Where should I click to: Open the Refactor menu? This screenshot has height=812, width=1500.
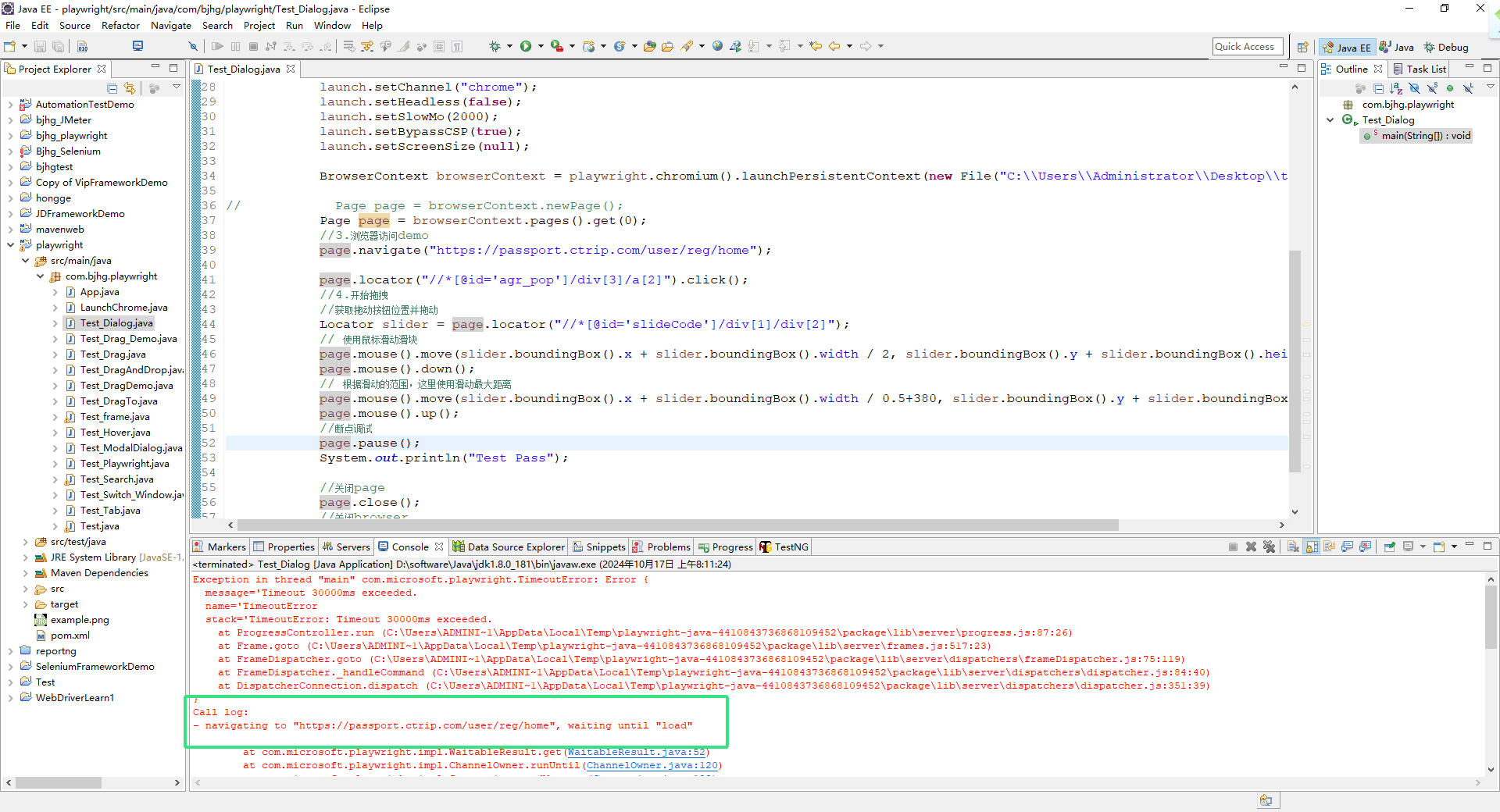pos(120,26)
